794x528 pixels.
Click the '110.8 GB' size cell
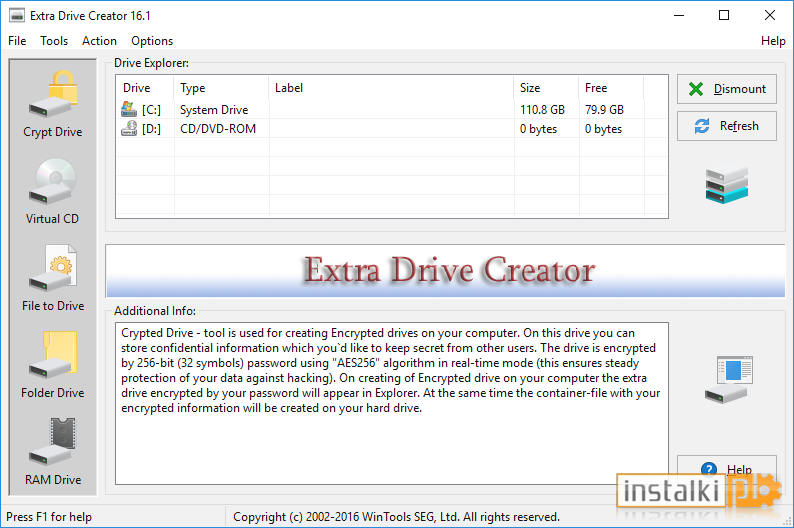click(542, 110)
